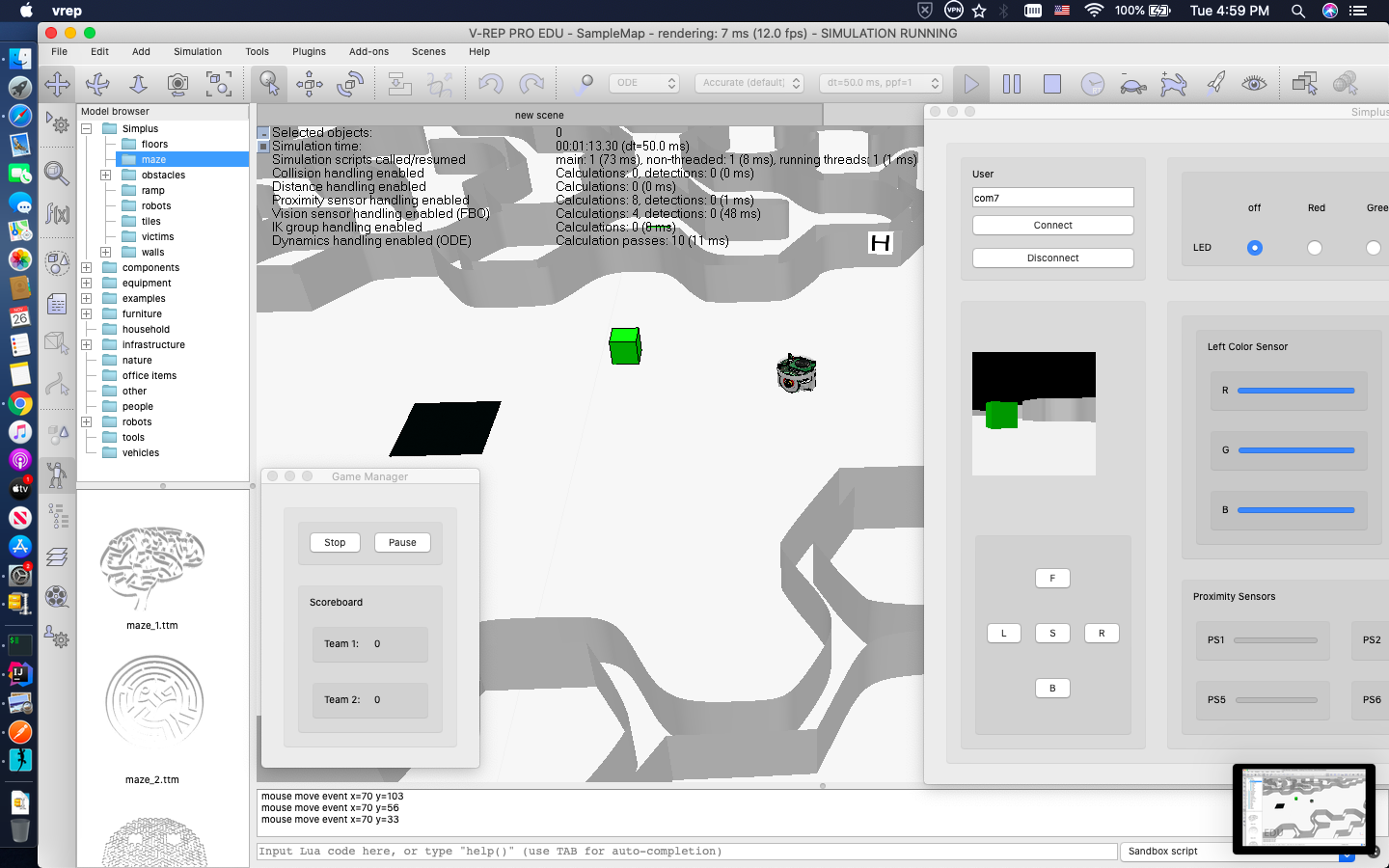The width and height of the screenshot is (1389, 868).
Task: Open the Simulation menu
Action: [x=198, y=52]
